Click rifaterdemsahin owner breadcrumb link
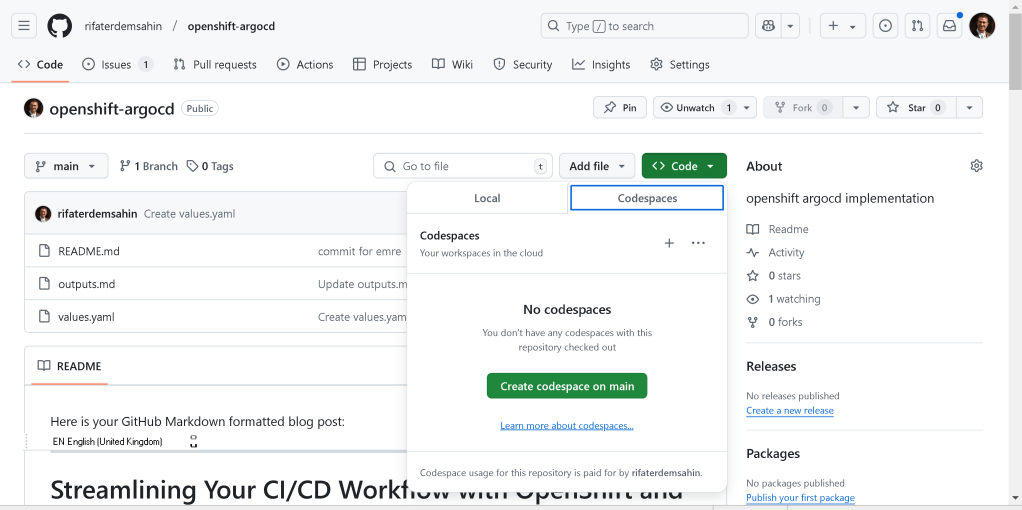Screen dimensions: 1022x510 [123, 26]
